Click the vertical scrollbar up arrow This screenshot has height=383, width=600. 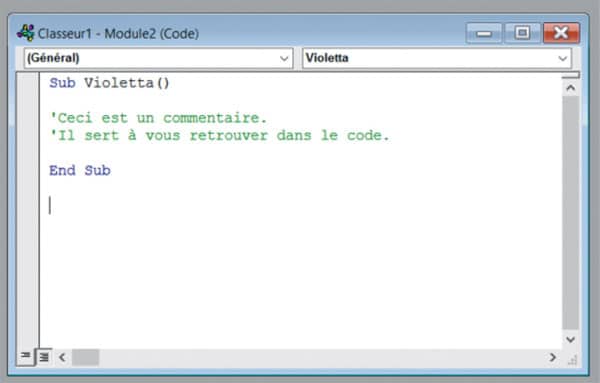[x=571, y=88]
